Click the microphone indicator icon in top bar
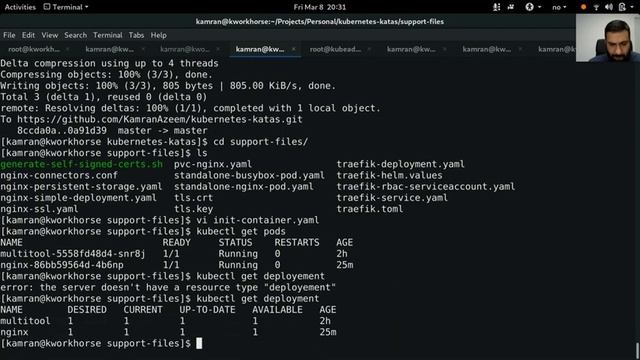640x360 pixels. point(496,7)
